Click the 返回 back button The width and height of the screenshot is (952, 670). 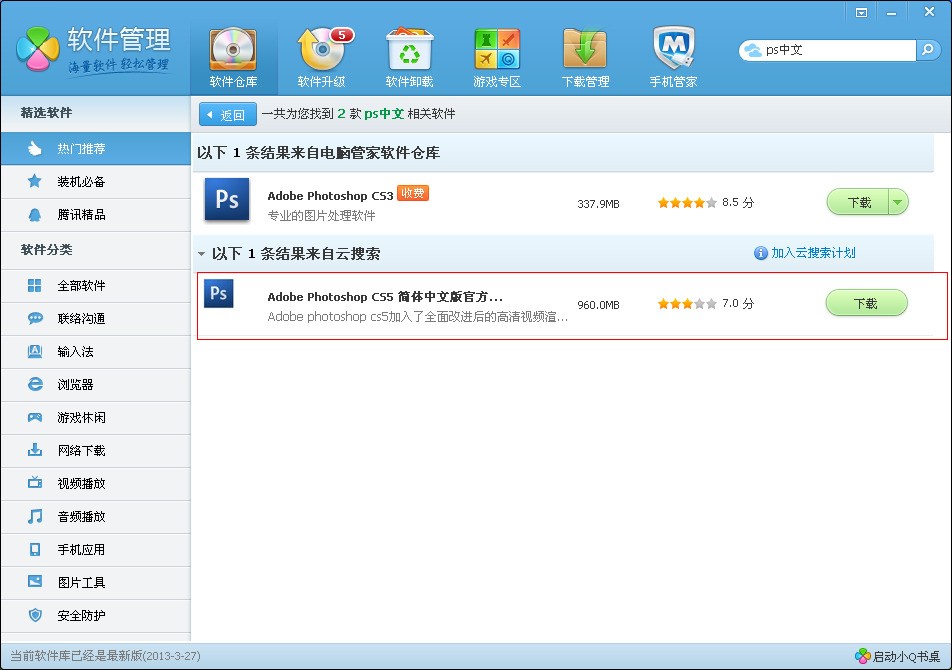click(228, 114)
